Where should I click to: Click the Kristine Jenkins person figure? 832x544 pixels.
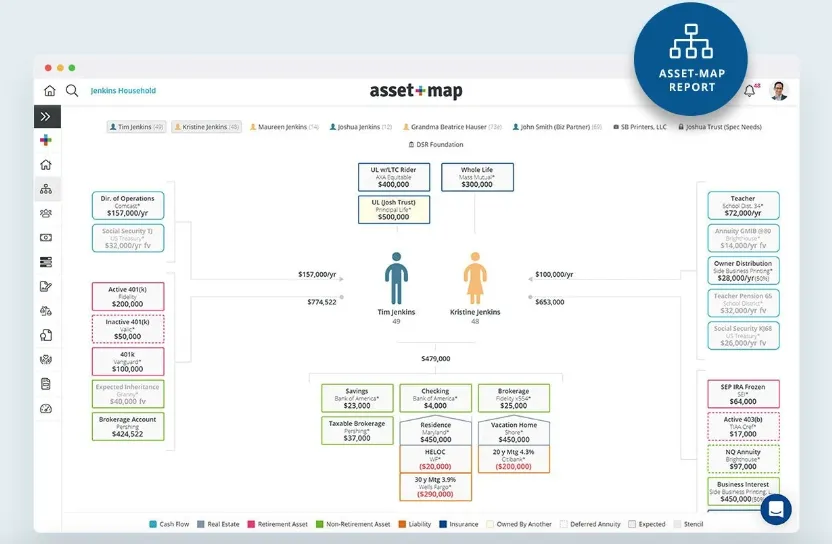[475, 279]
